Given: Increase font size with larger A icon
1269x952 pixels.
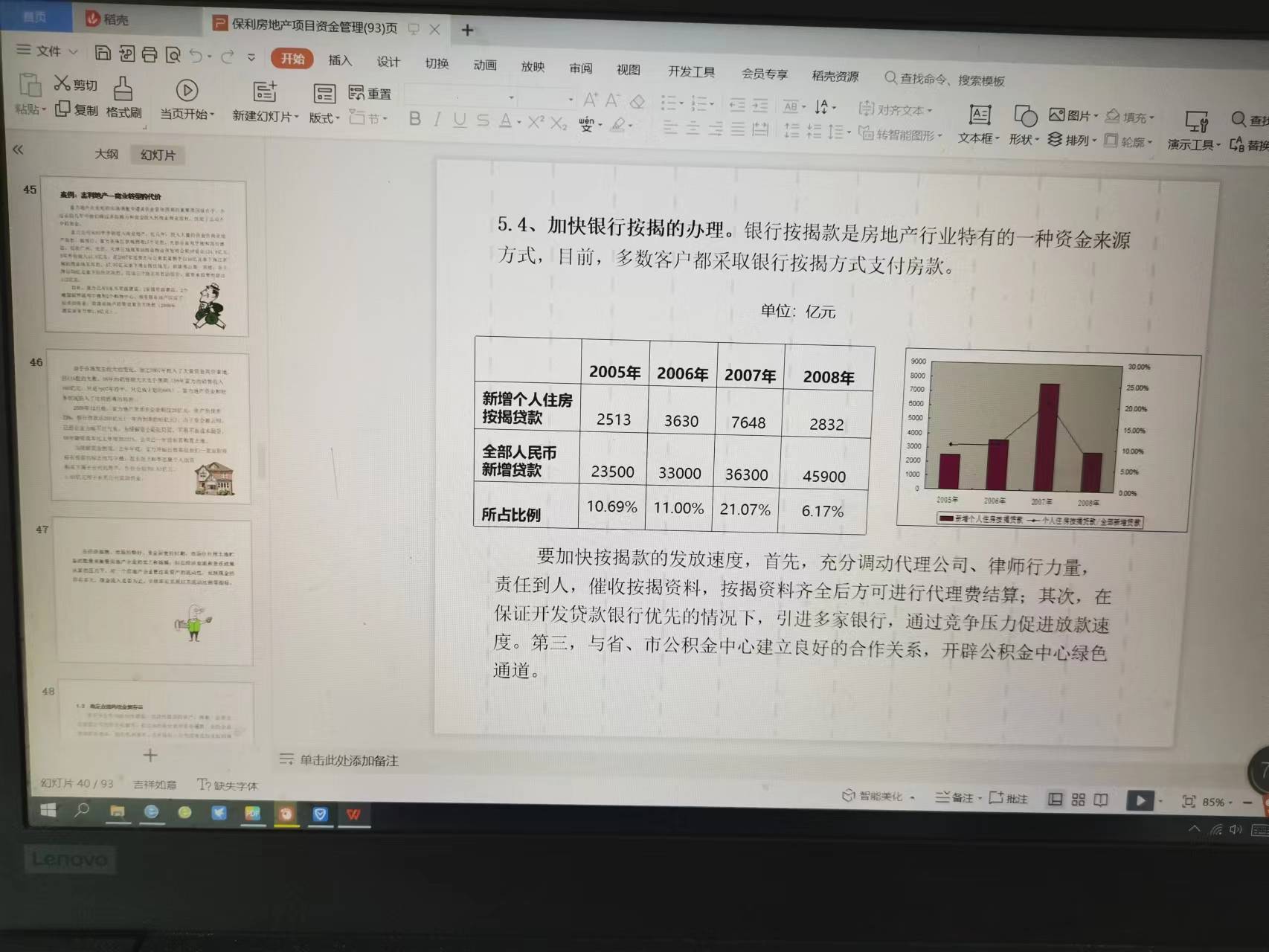Looking at the screenshot, I should click(x=590, y=100).
